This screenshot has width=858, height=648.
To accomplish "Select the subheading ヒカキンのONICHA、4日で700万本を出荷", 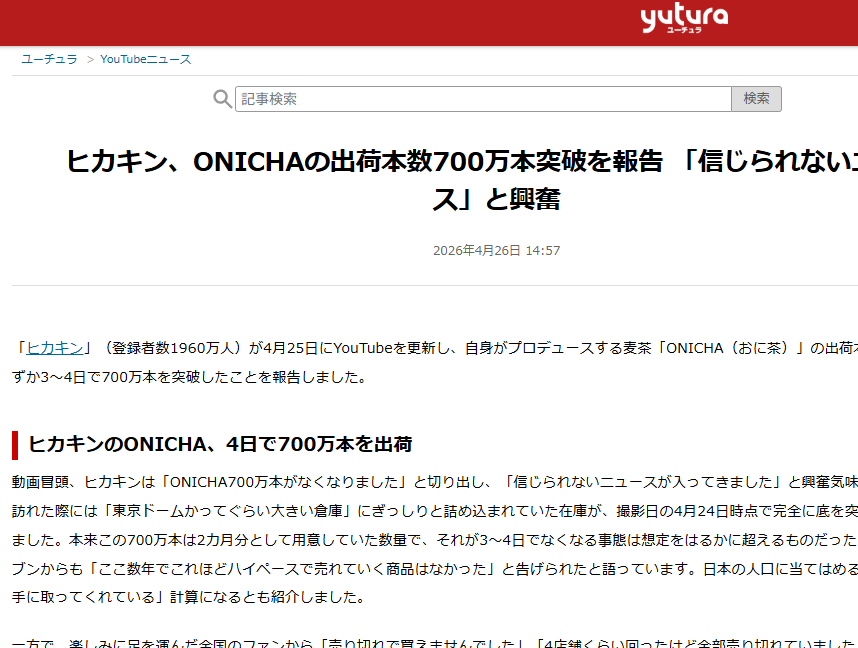I will tap(220, 444).
